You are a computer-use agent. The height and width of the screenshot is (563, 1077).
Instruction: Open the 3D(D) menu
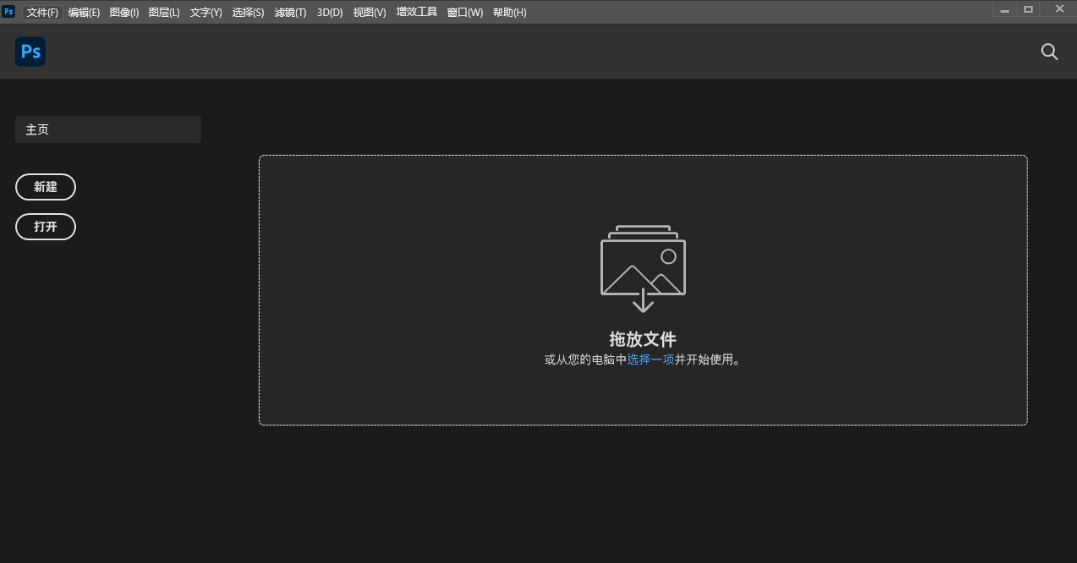[330, 12]
